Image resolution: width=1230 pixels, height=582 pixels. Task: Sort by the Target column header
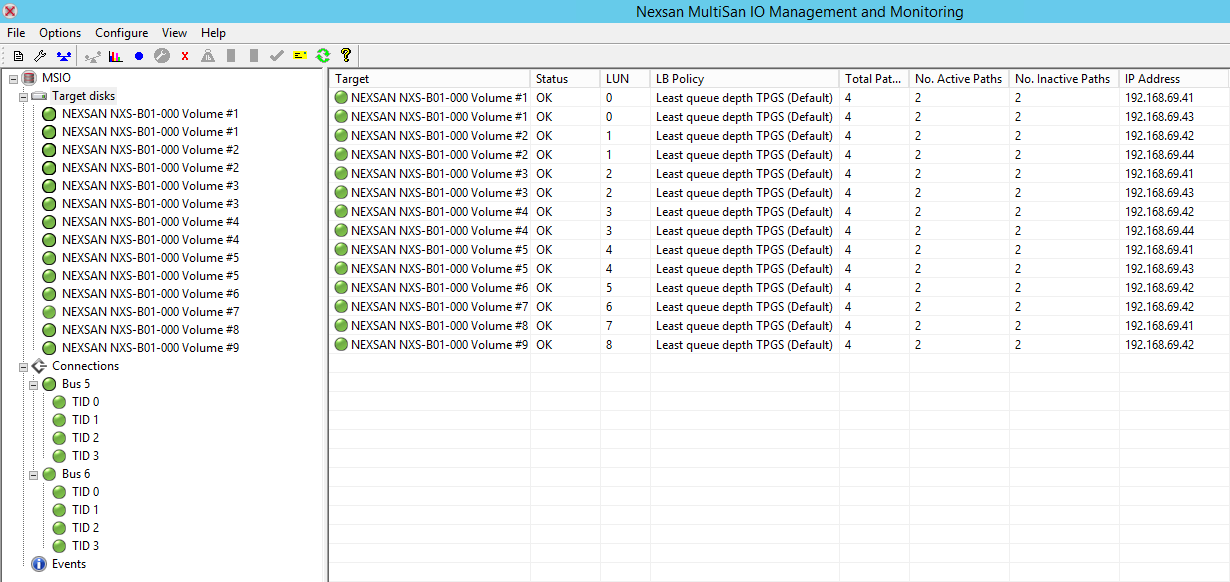[430, 79]
